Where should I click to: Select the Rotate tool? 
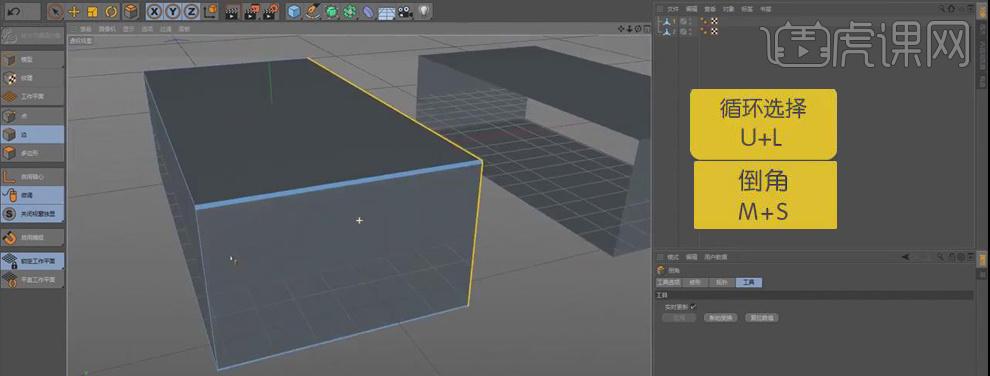pyautogui.click(x=111, y=11)
